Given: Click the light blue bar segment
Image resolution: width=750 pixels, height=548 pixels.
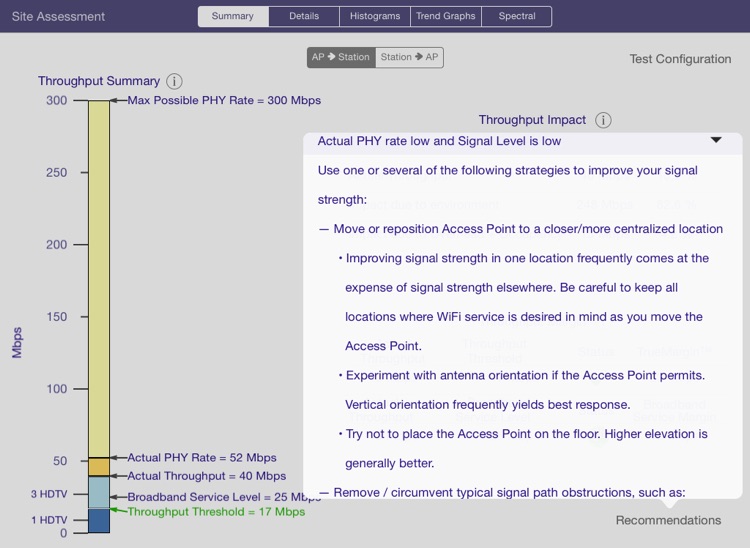Looking at the screenshot, I should [99, 492].
